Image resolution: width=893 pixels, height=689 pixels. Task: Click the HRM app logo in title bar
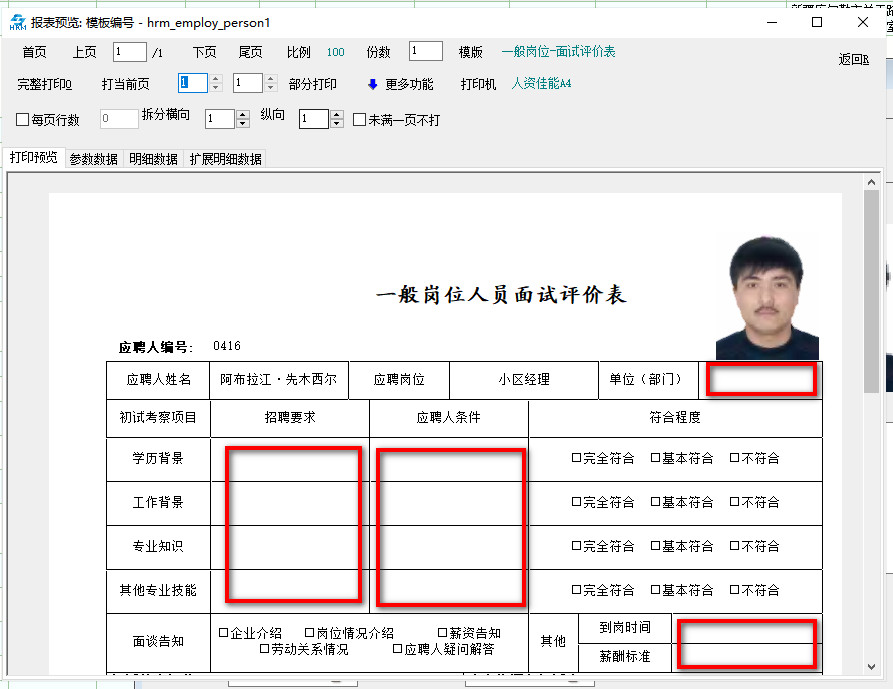click(17, 22)
